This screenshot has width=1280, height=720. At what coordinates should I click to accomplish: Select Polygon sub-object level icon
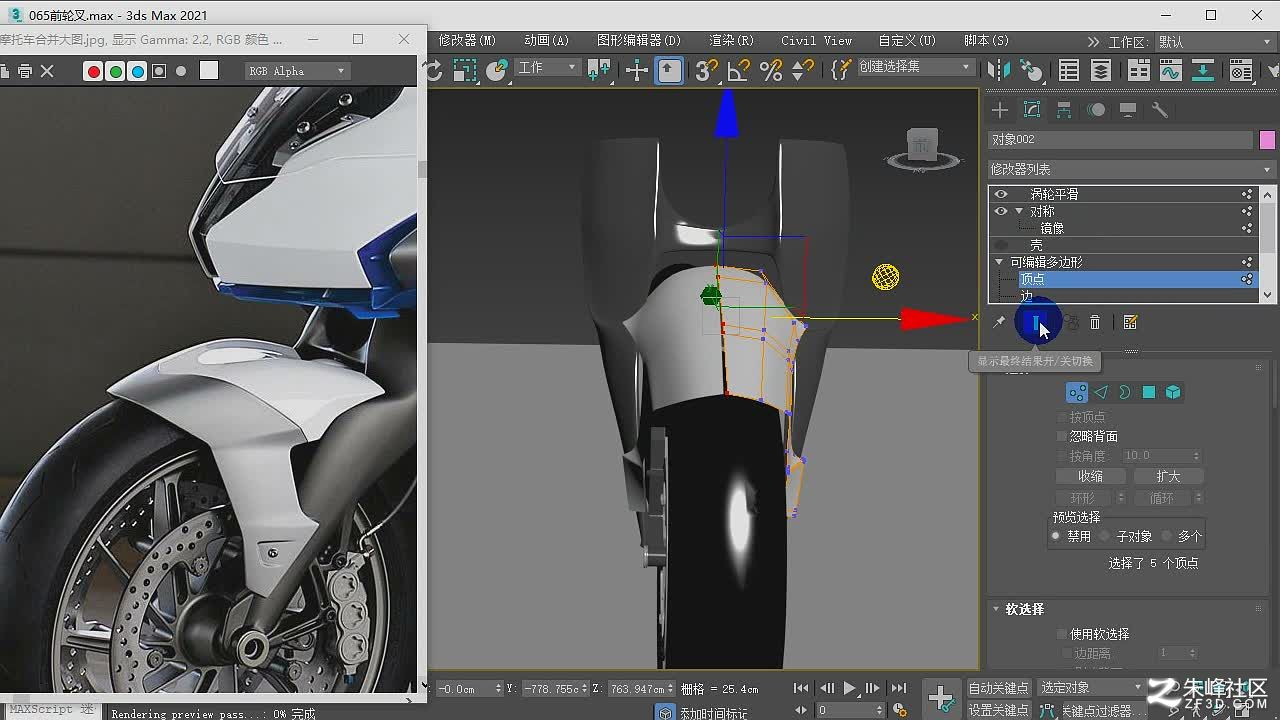coord(1149,392)
